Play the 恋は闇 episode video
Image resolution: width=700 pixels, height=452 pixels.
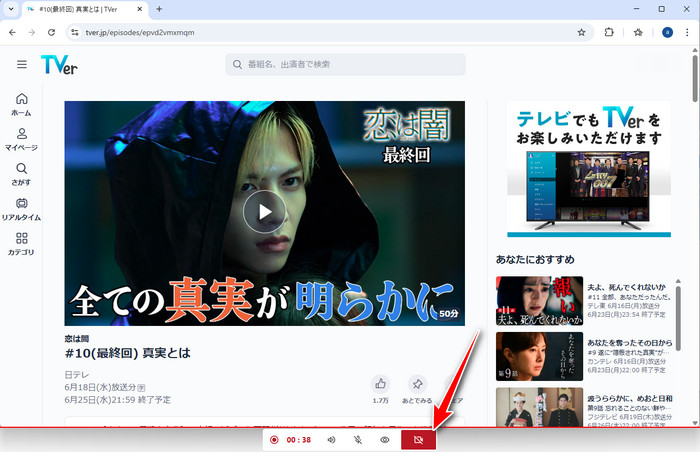point(264,212)
